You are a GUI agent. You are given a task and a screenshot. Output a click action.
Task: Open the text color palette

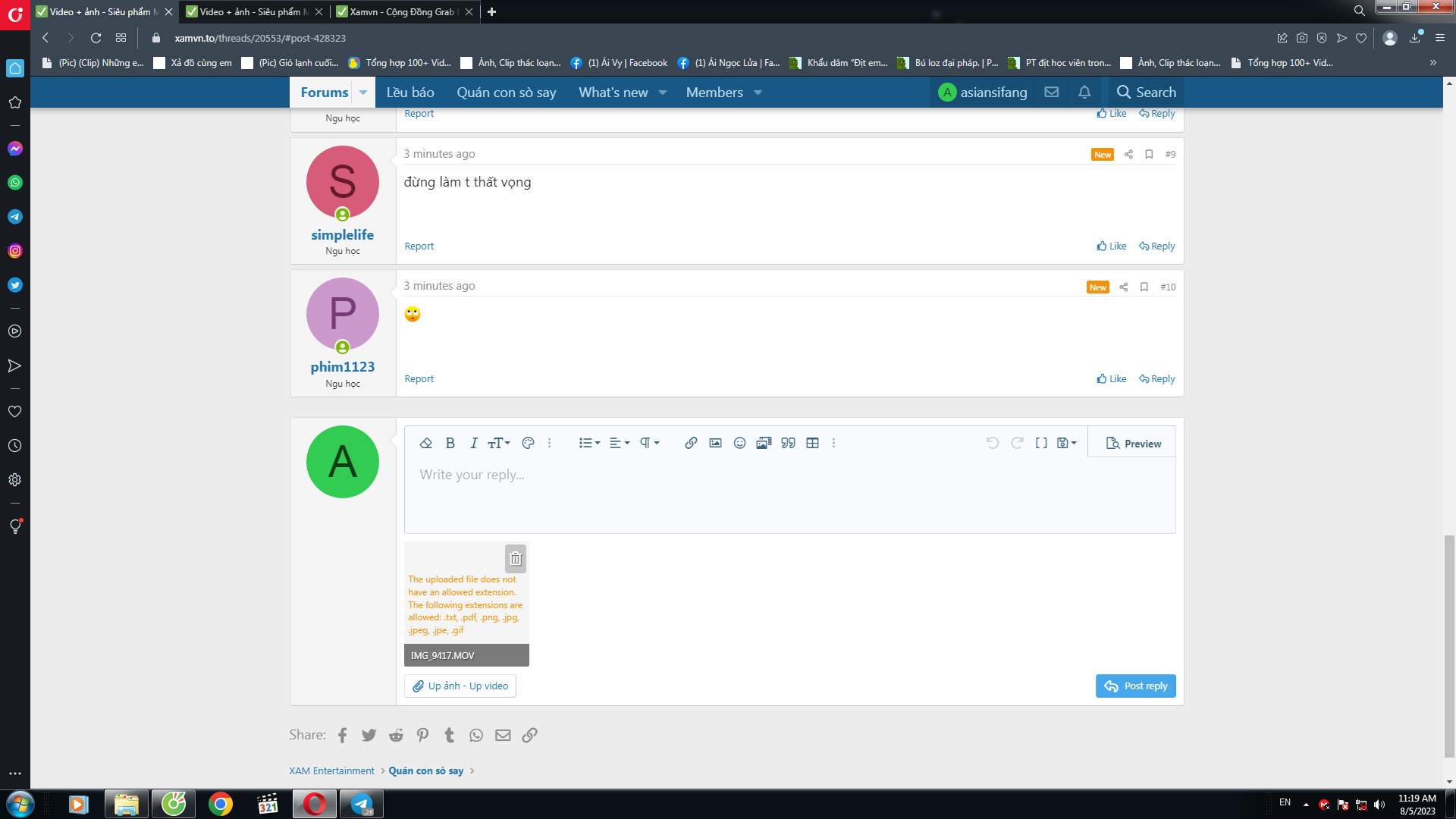tap(529, 443)
